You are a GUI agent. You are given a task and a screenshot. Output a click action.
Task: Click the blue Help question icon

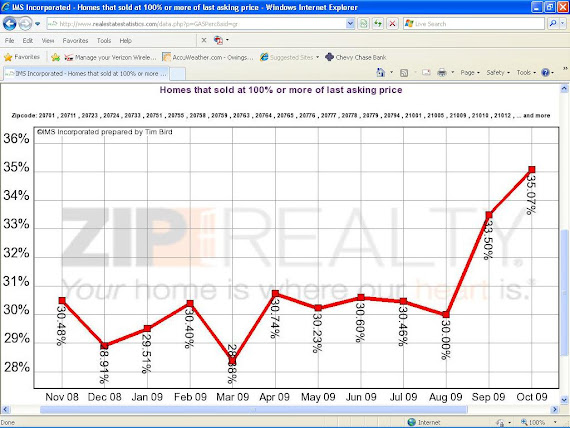tap(545, 73)
